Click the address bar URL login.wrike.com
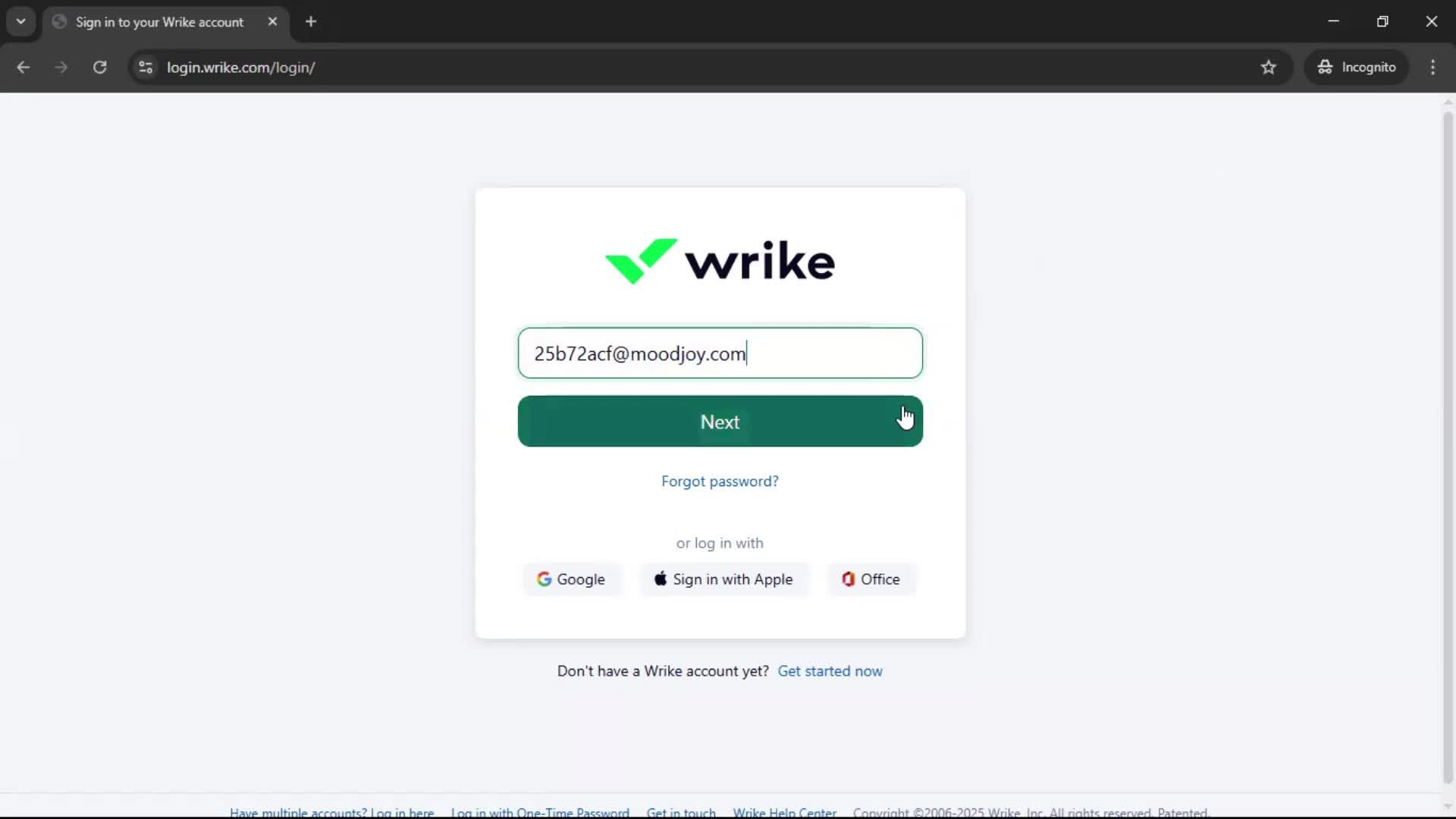Image resolution: width=1456 pixels, height=819 pixels. pos(241,67)
